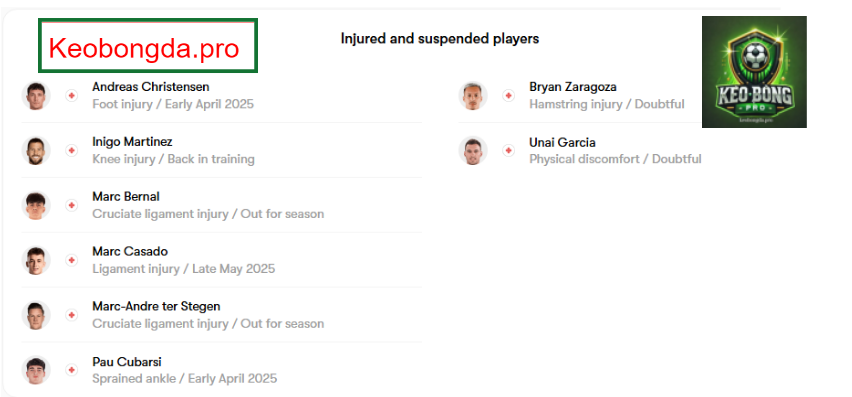
Task: Click Marc Casado's player photo
Action: [36, 260]
